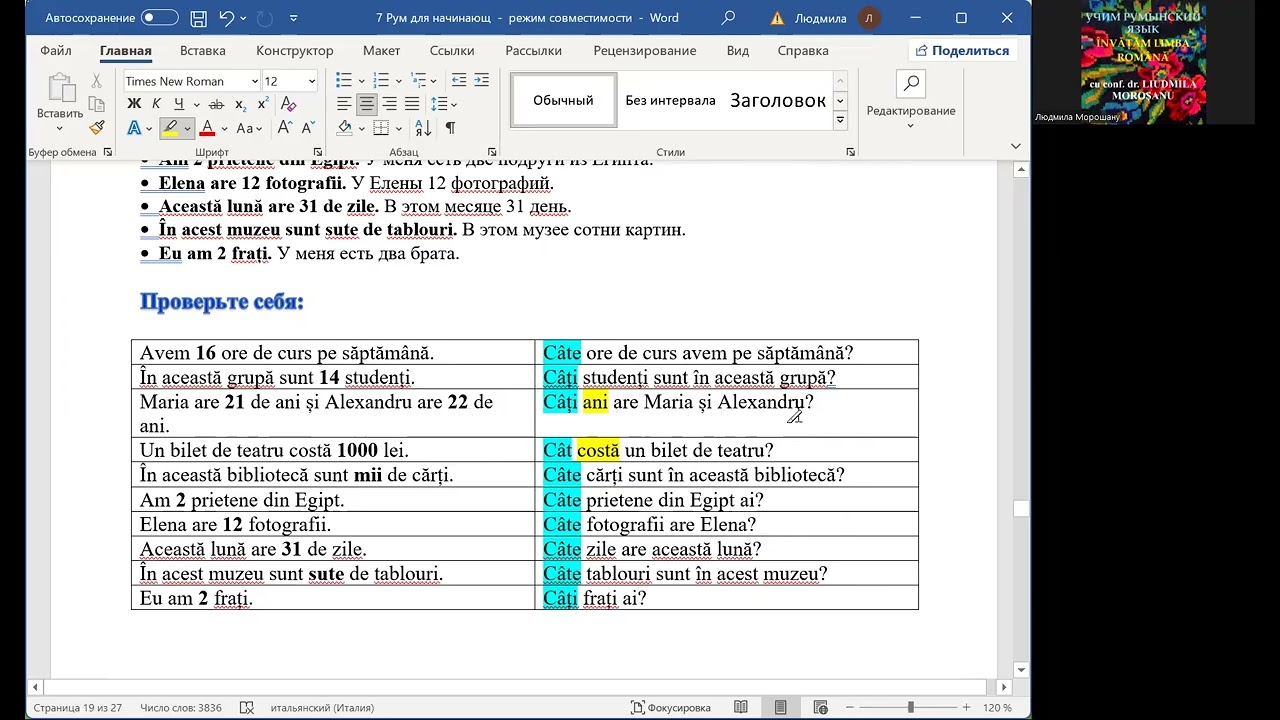Open Change Case Aa dropdown
This screenshot has height=720, width=1280.
249,128
